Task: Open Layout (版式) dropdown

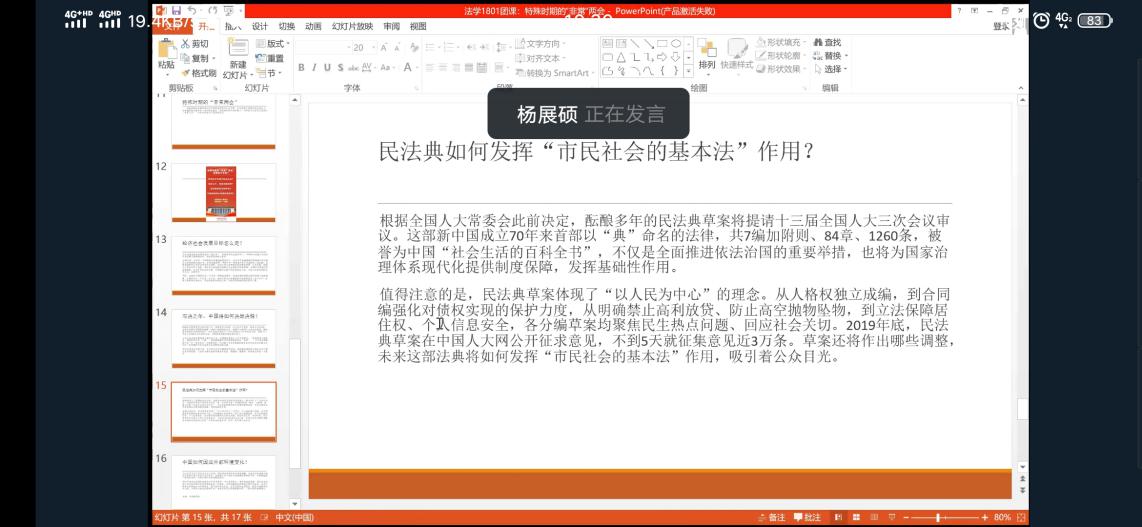Action: coord(273,44)
